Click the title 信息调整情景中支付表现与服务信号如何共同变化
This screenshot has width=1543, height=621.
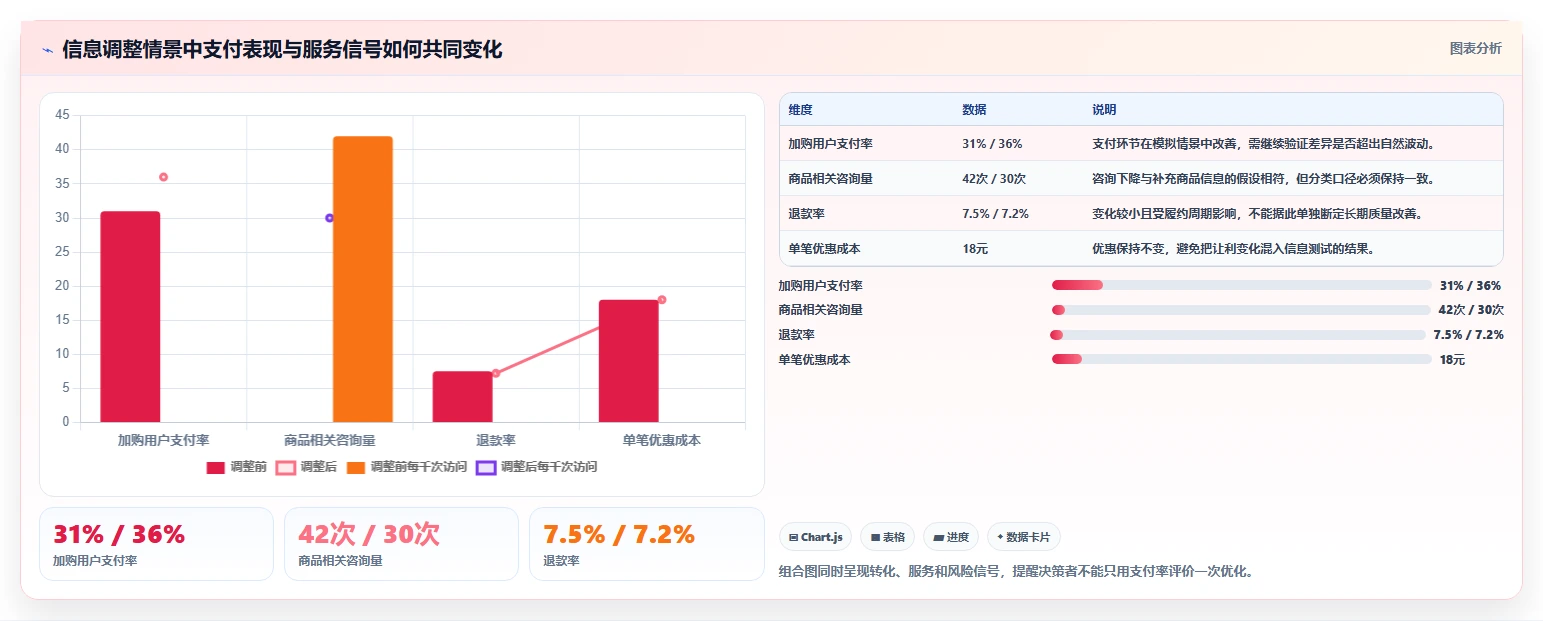pyautogui.click(x=282, y=49)
